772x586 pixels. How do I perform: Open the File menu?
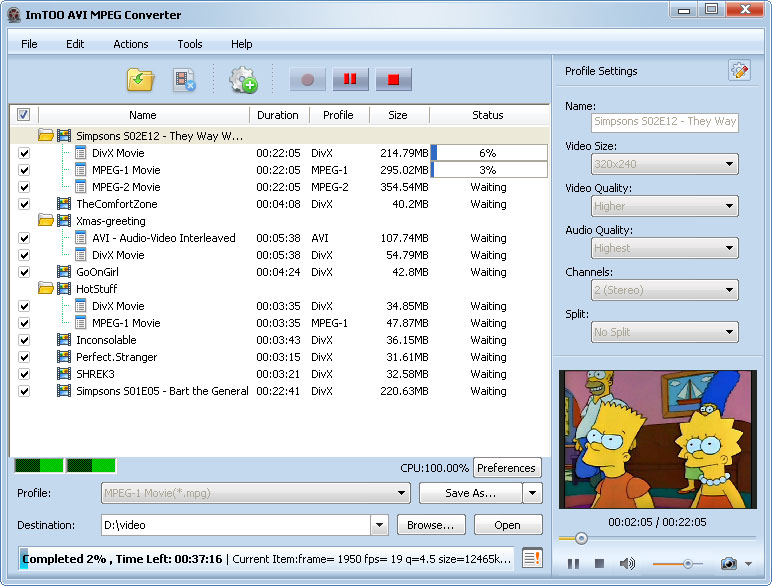coord(29,44)
